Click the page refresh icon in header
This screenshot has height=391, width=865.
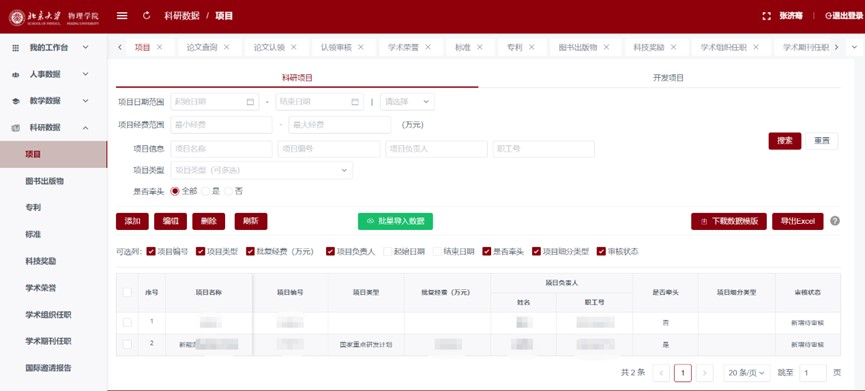coord(146,16)
